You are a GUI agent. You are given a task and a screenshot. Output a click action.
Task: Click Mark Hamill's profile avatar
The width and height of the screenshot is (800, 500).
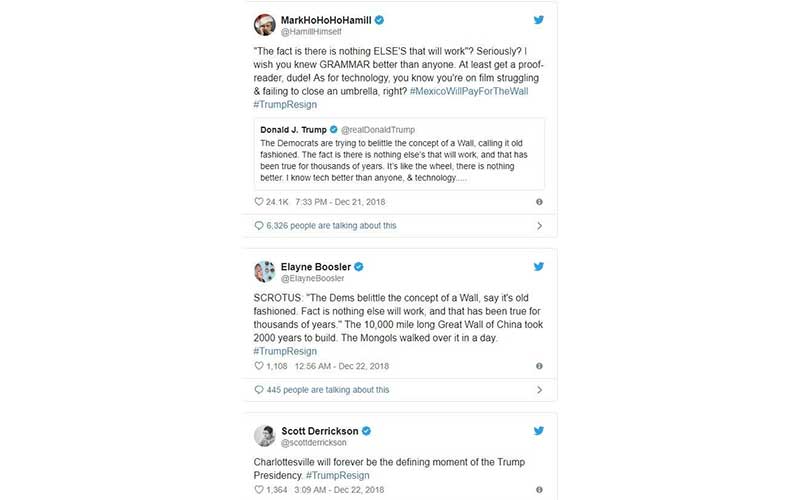(x=265, y=25)
